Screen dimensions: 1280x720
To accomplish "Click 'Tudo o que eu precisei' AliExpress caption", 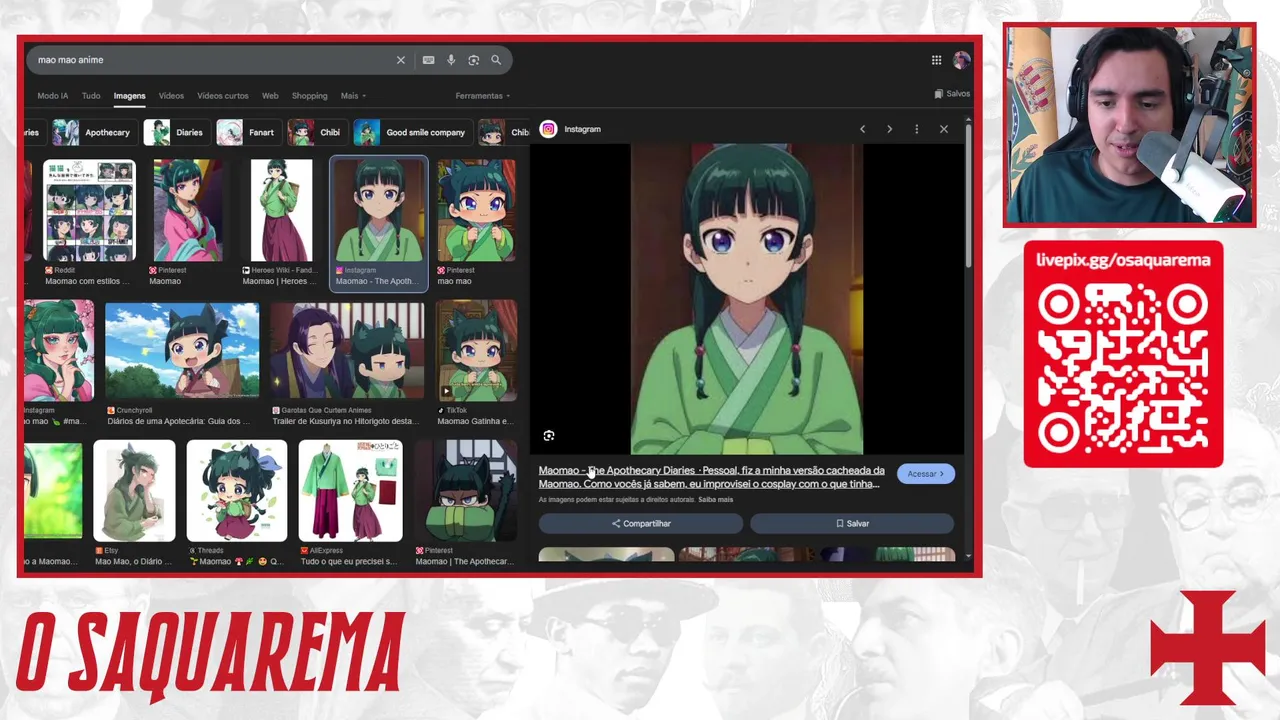I will coord(350,561).
